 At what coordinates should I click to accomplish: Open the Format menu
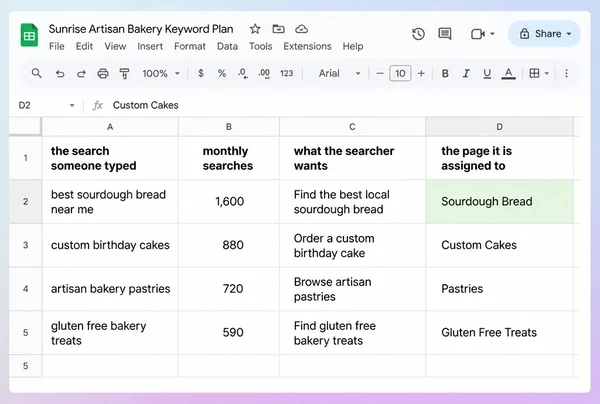pos(190,46)
